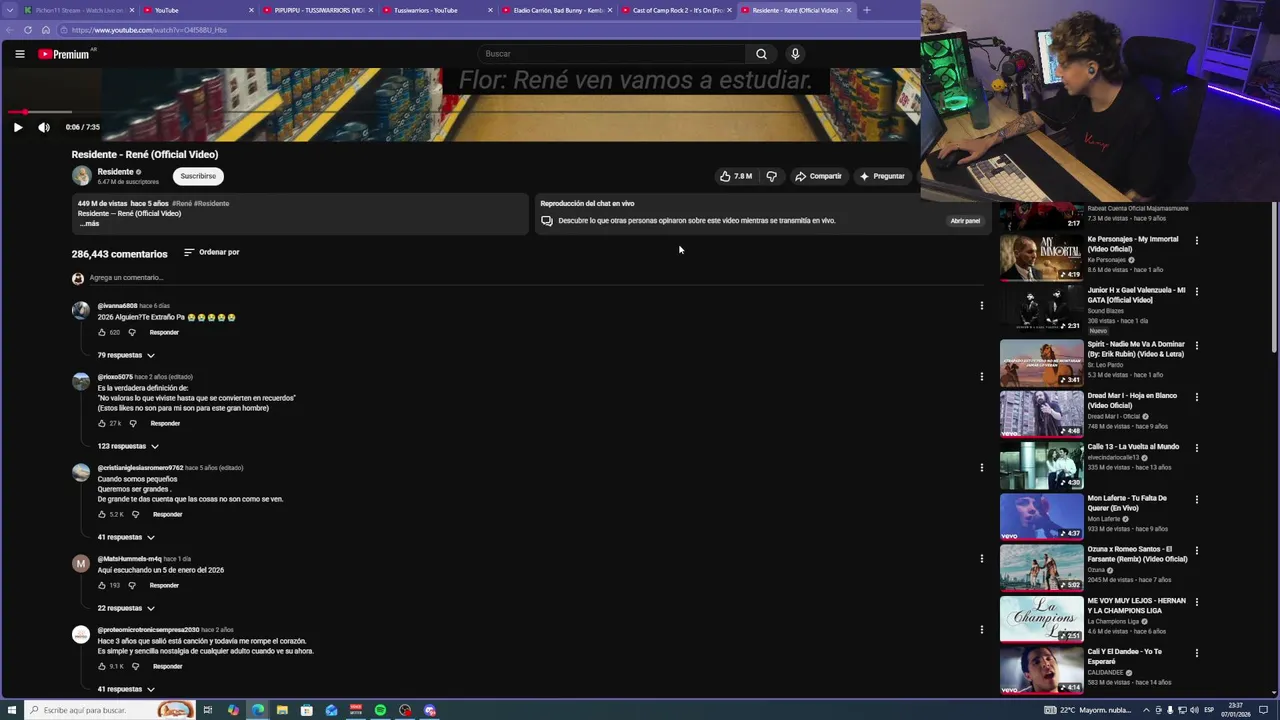This screenshot has width=1280, height=720.
Task: Go to the YouTube Premium home logo
Action: [66, 54]
